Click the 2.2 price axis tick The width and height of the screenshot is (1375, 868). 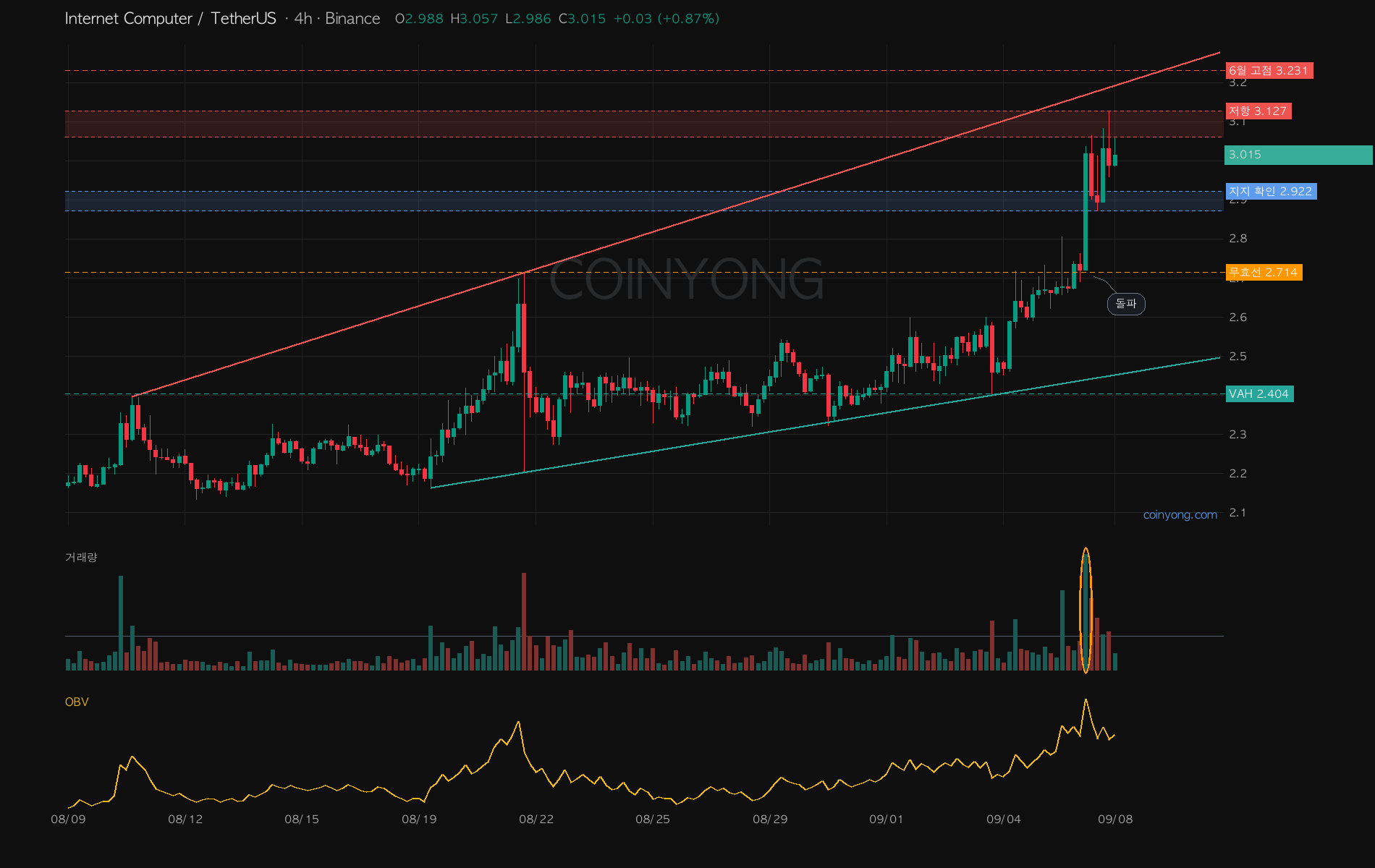1238,474
